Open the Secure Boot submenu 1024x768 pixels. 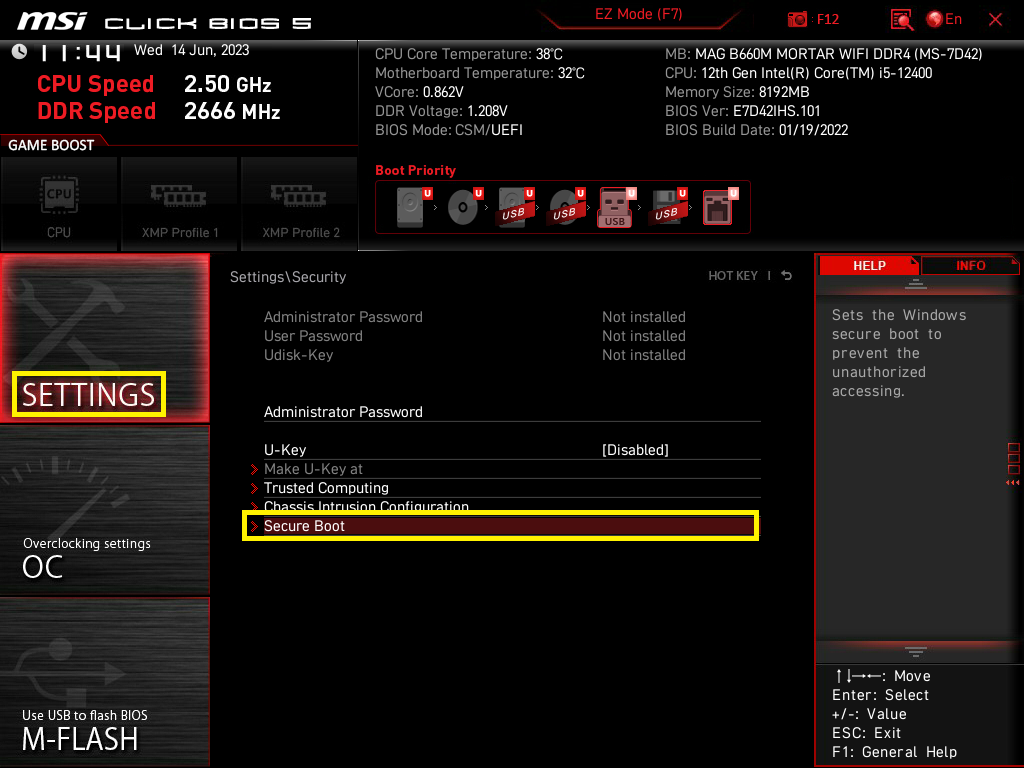[500, 526]
